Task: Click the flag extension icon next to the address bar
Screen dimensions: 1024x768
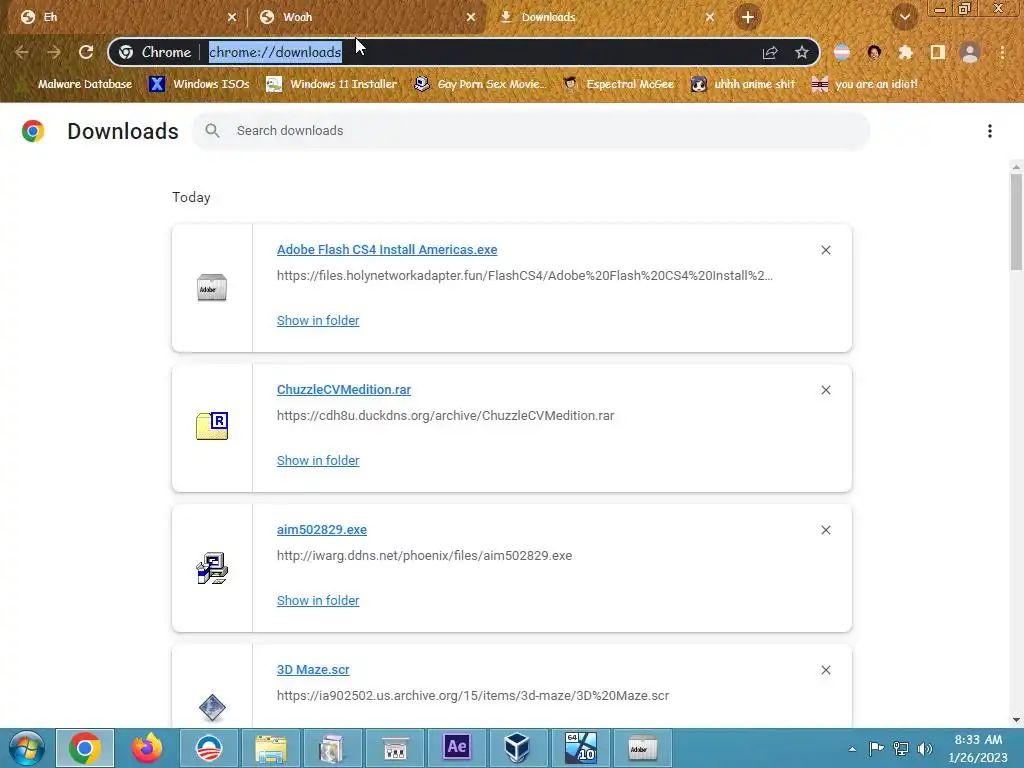Action: point(842,52)
